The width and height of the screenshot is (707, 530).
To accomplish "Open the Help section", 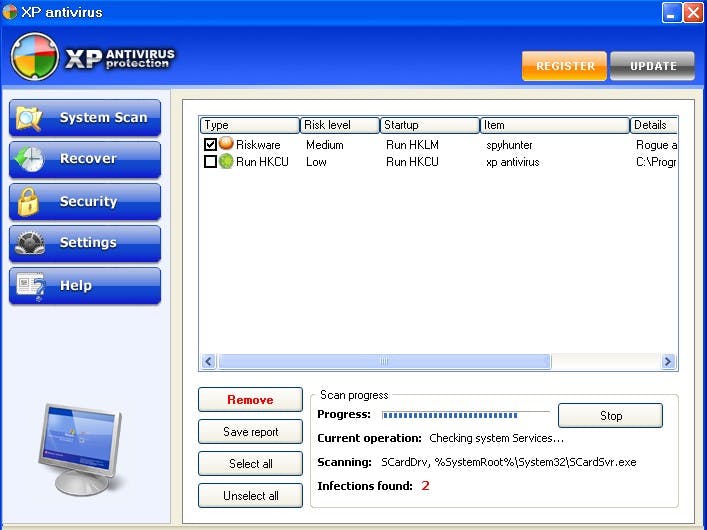I will [x=85, y=286].
